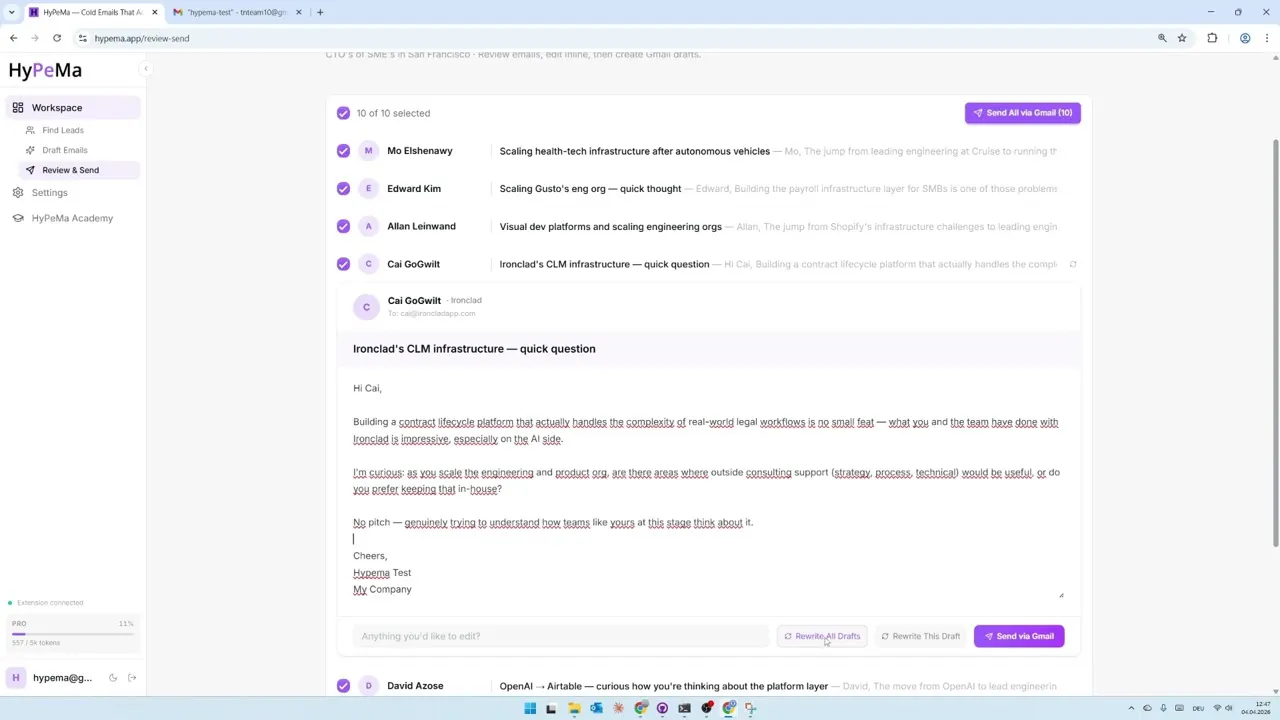Open the browser extensions puzzle icon
Image resolution: width=1280 pixels, height=720 pixels.
pyautogui.click(x=1212, y=38)
